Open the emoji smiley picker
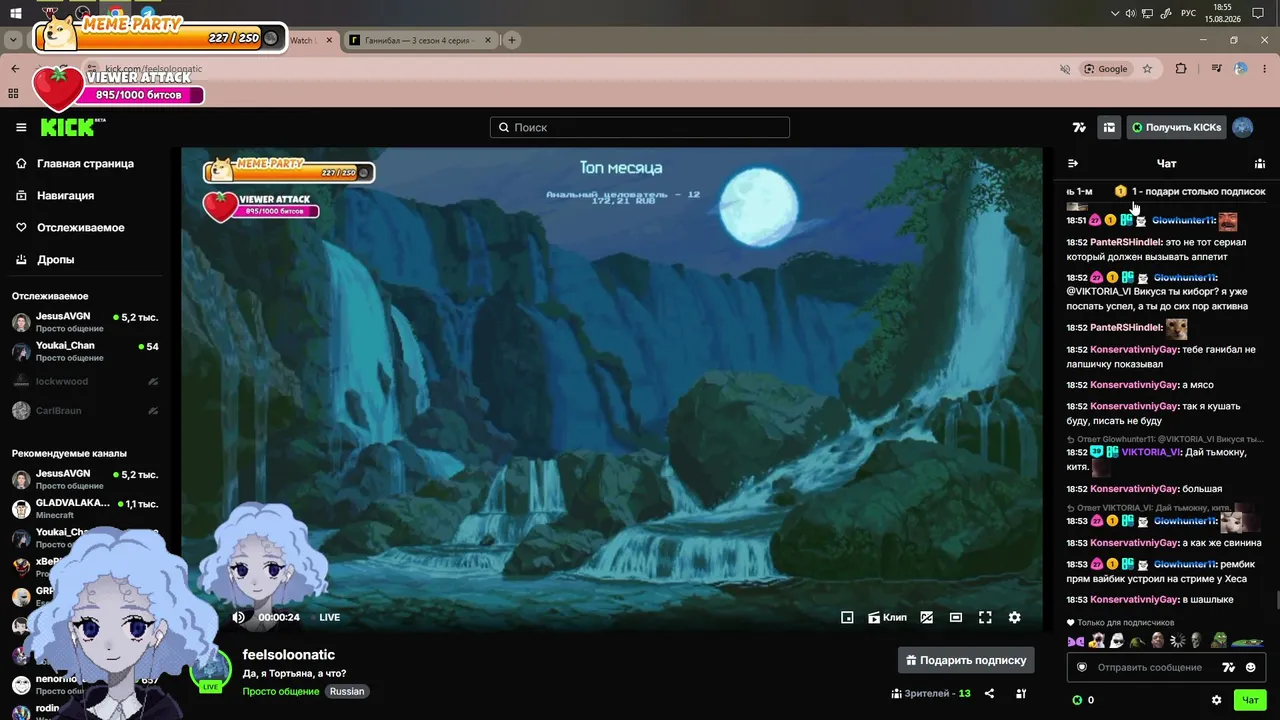 [x=1250, y=667]
